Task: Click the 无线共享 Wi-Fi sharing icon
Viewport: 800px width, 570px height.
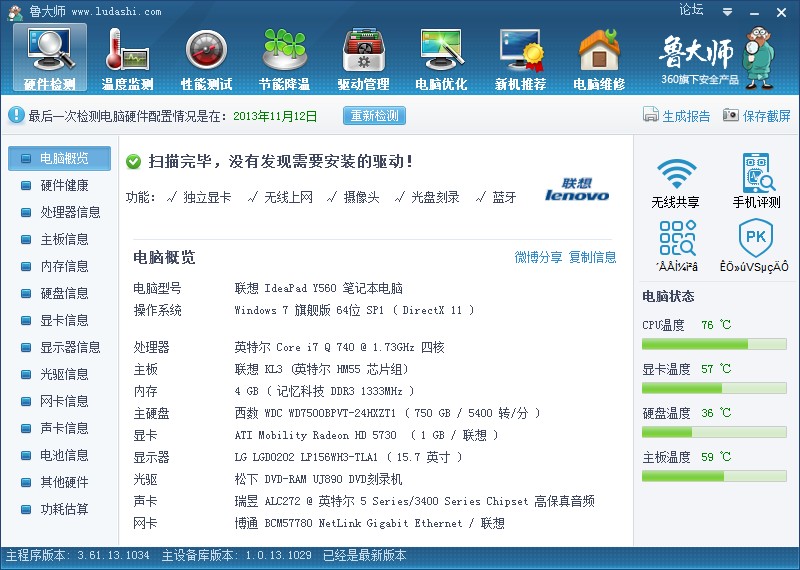Action: [676, 181]
